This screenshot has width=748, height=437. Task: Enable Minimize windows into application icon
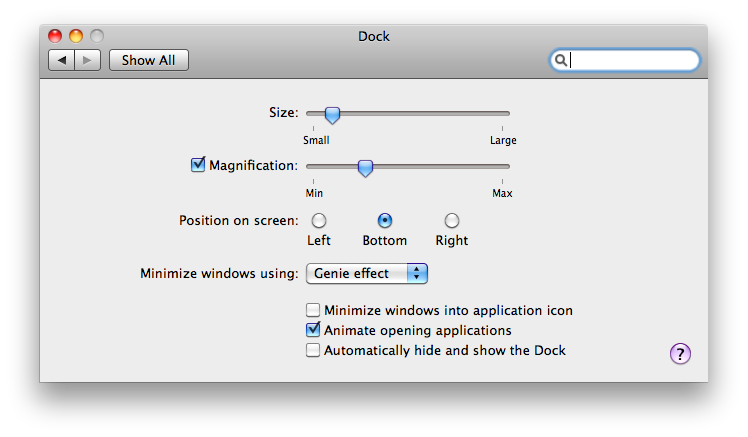click(313, 310)
